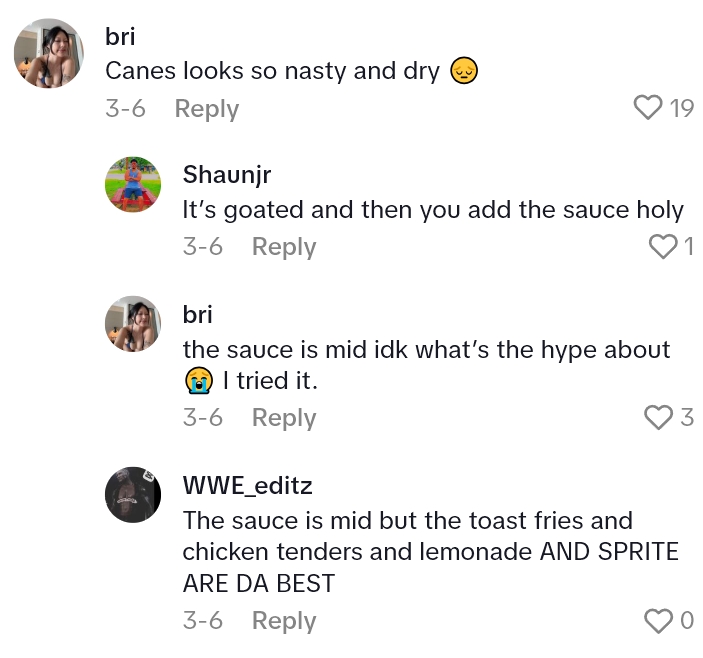The image size is (703, 658).
Task: Open bri's avatar on the reply comment
Action: pyautogui.click(x=133, y=323)
